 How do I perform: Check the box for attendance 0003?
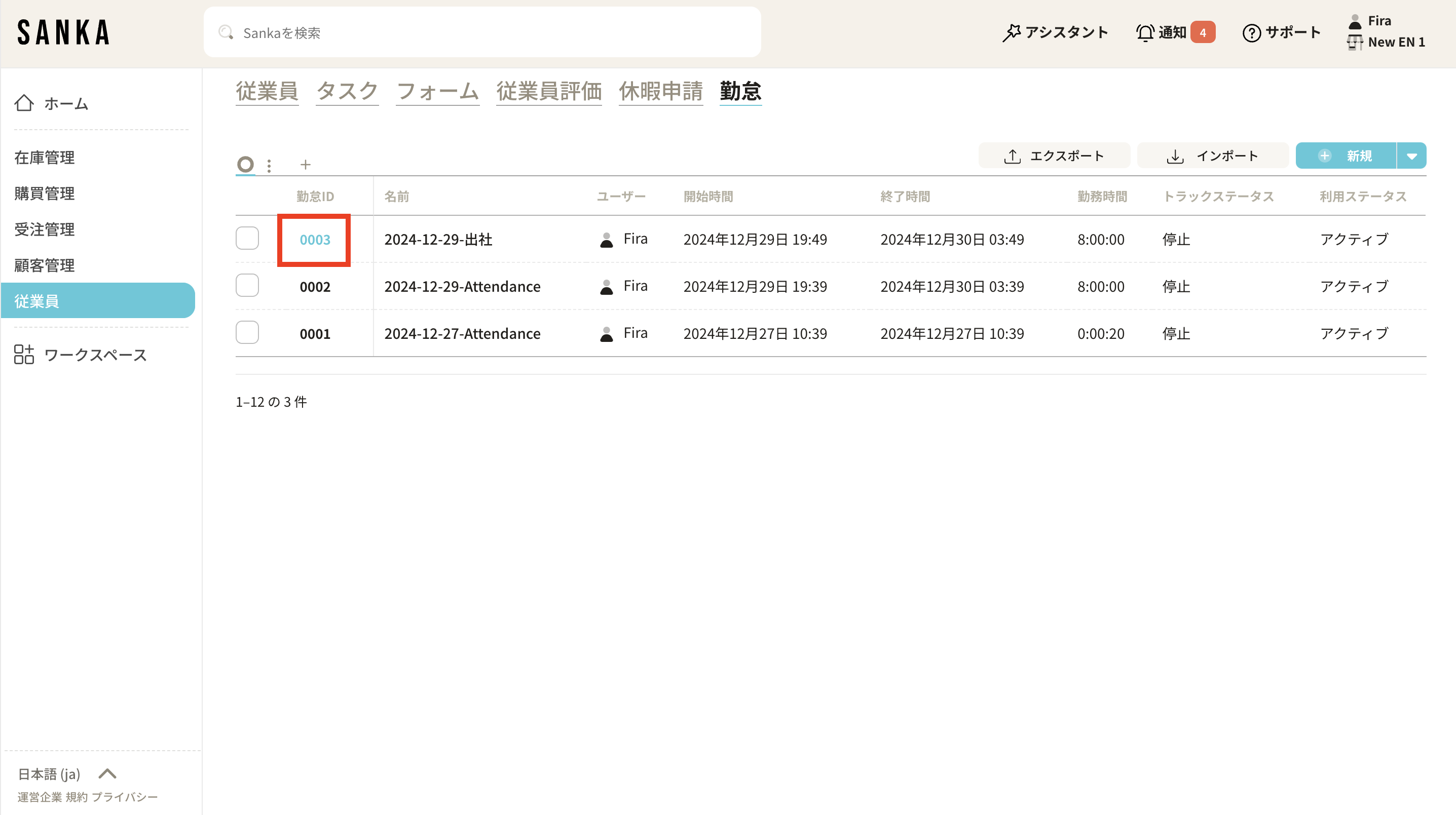(x=247, y=239)
